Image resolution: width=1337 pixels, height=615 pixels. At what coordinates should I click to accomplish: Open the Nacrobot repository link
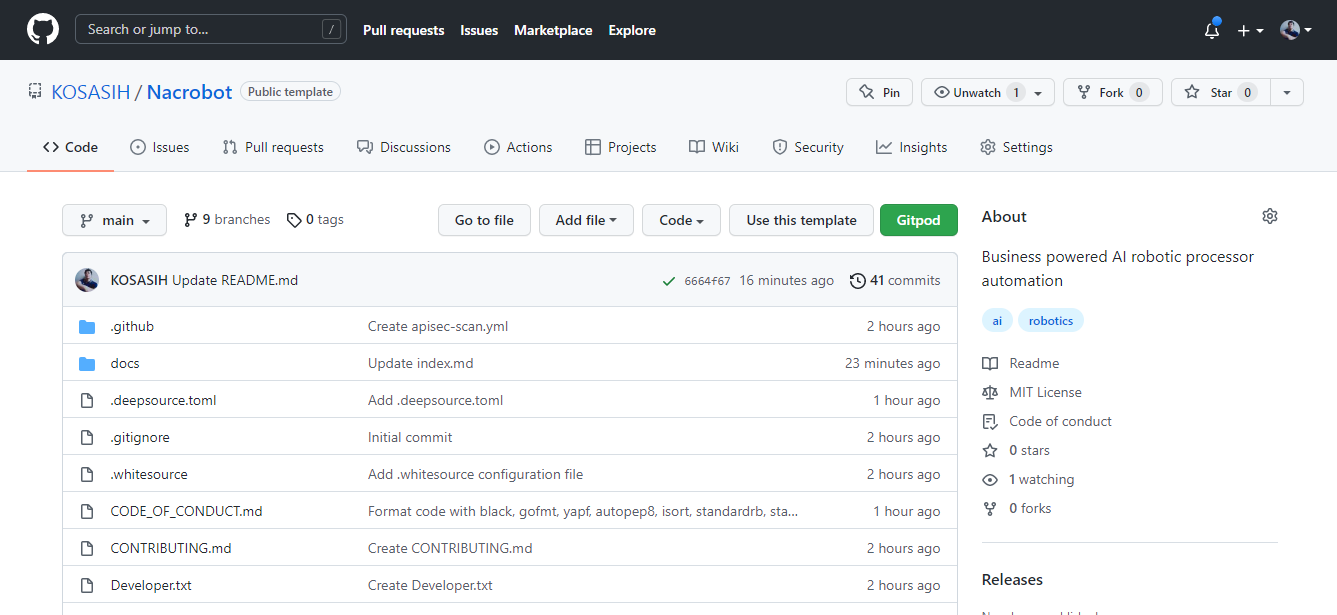(189, 92)
